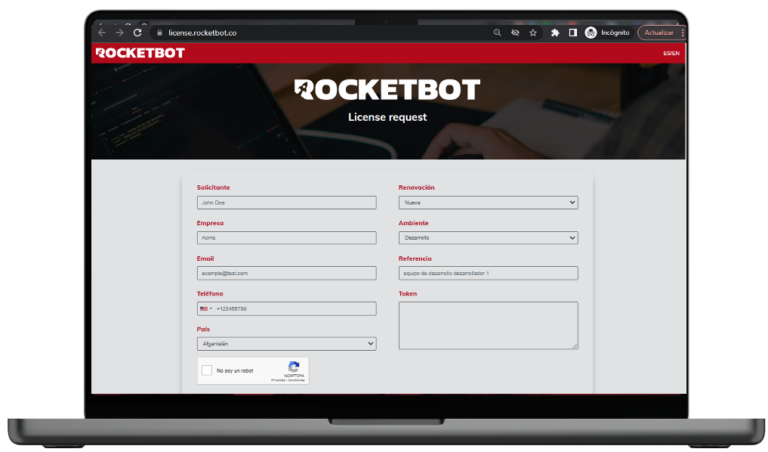Open the Ambiente dropdown
The width and height of the screenshot is (768, 452).
point(488,238)
